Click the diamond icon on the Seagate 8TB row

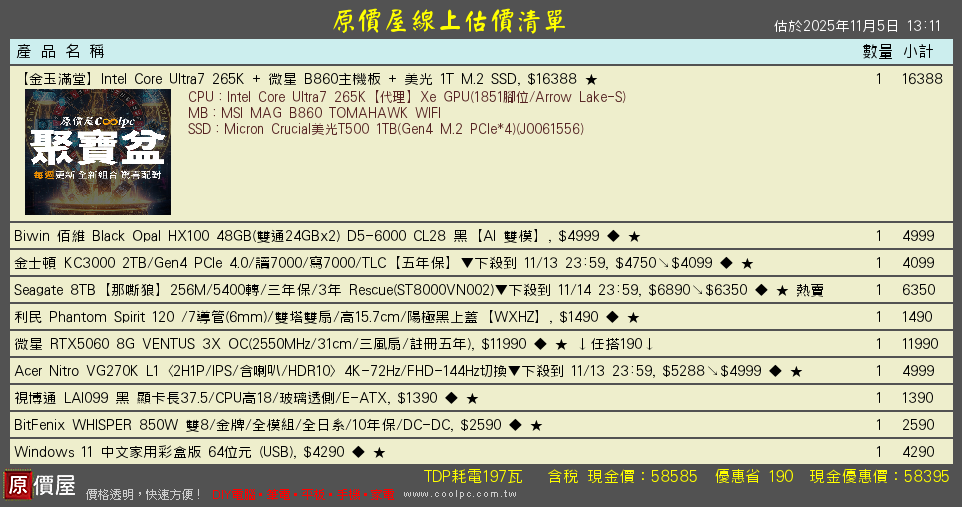click(x=761, y=291)
